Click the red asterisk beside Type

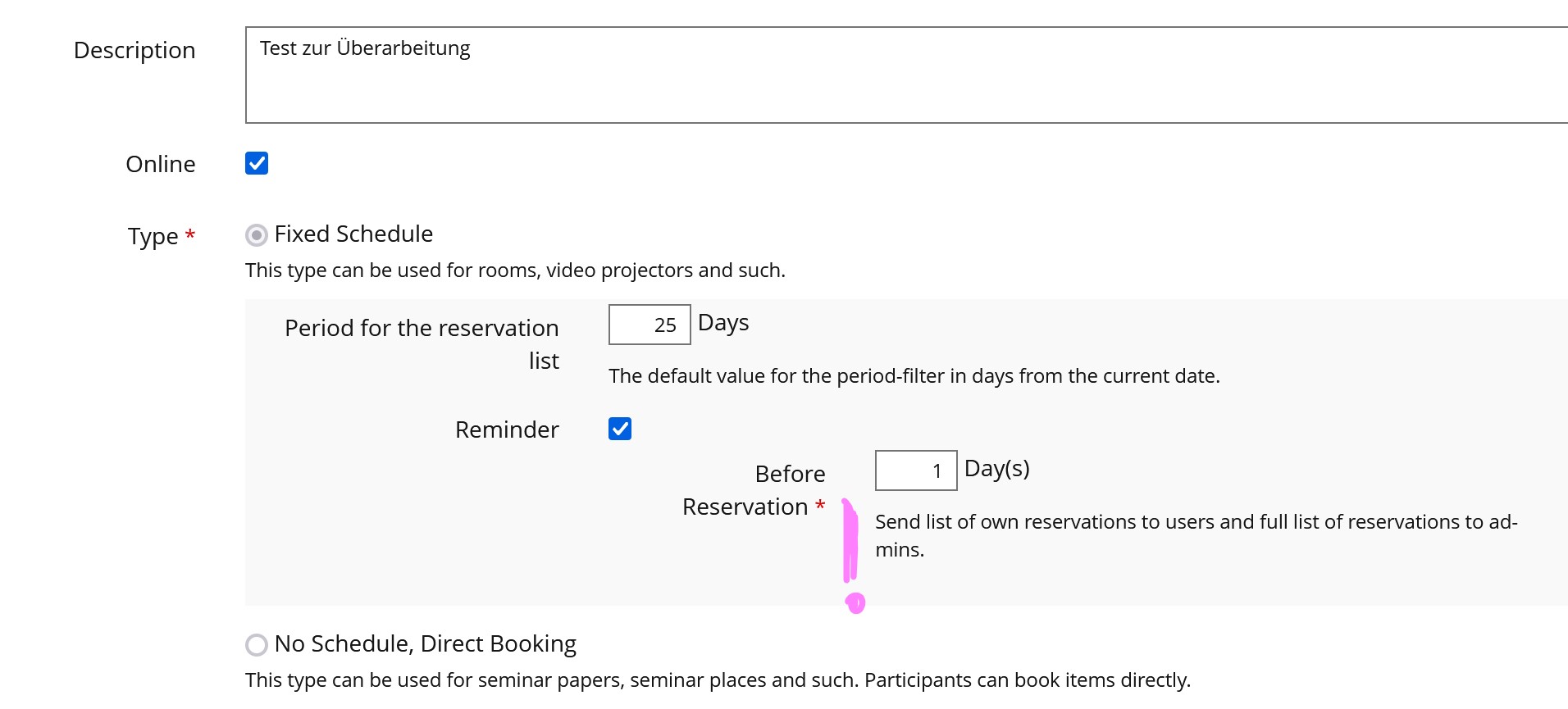pos(190,236)
